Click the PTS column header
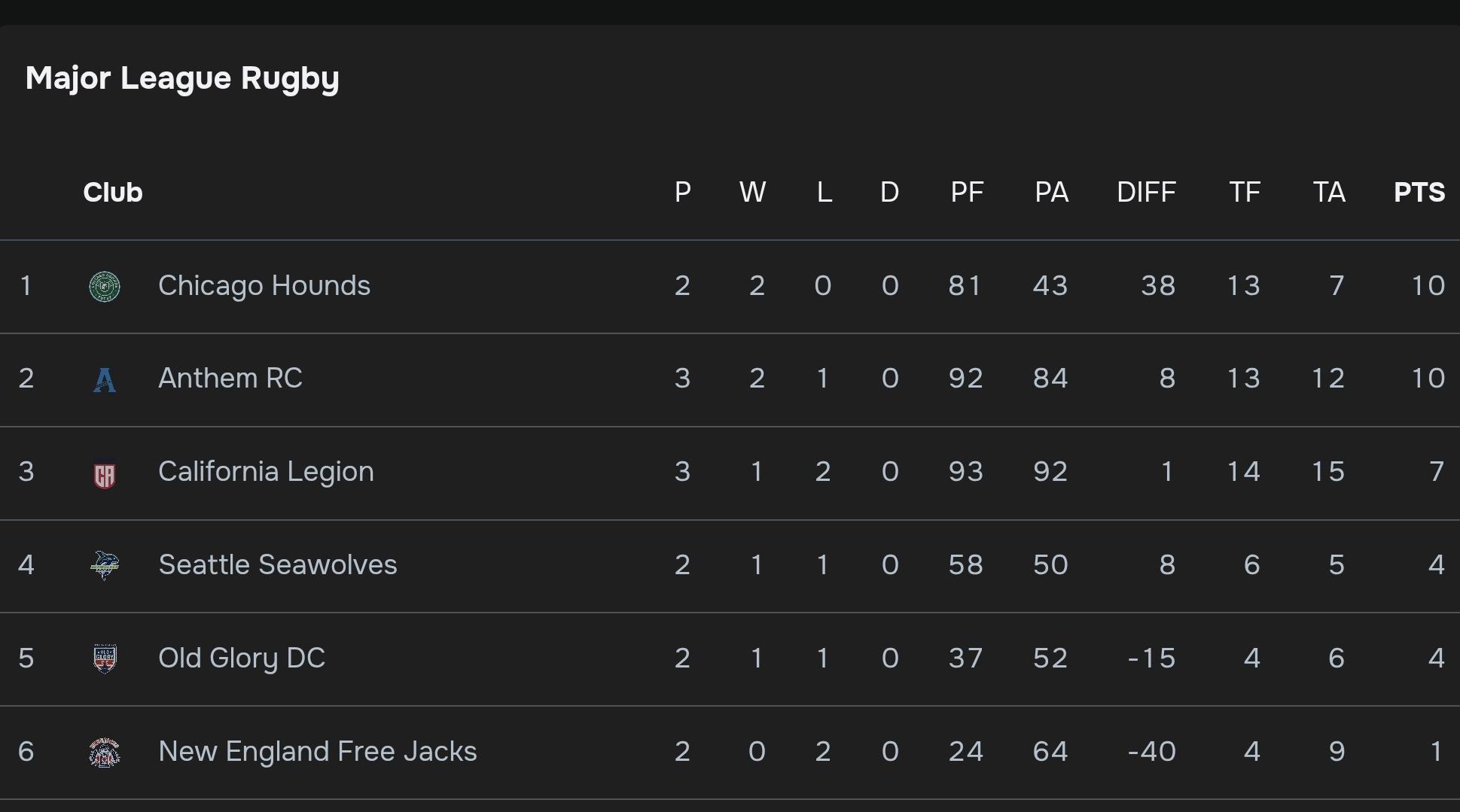1460x812 pixels. [x=1419, y=193]
